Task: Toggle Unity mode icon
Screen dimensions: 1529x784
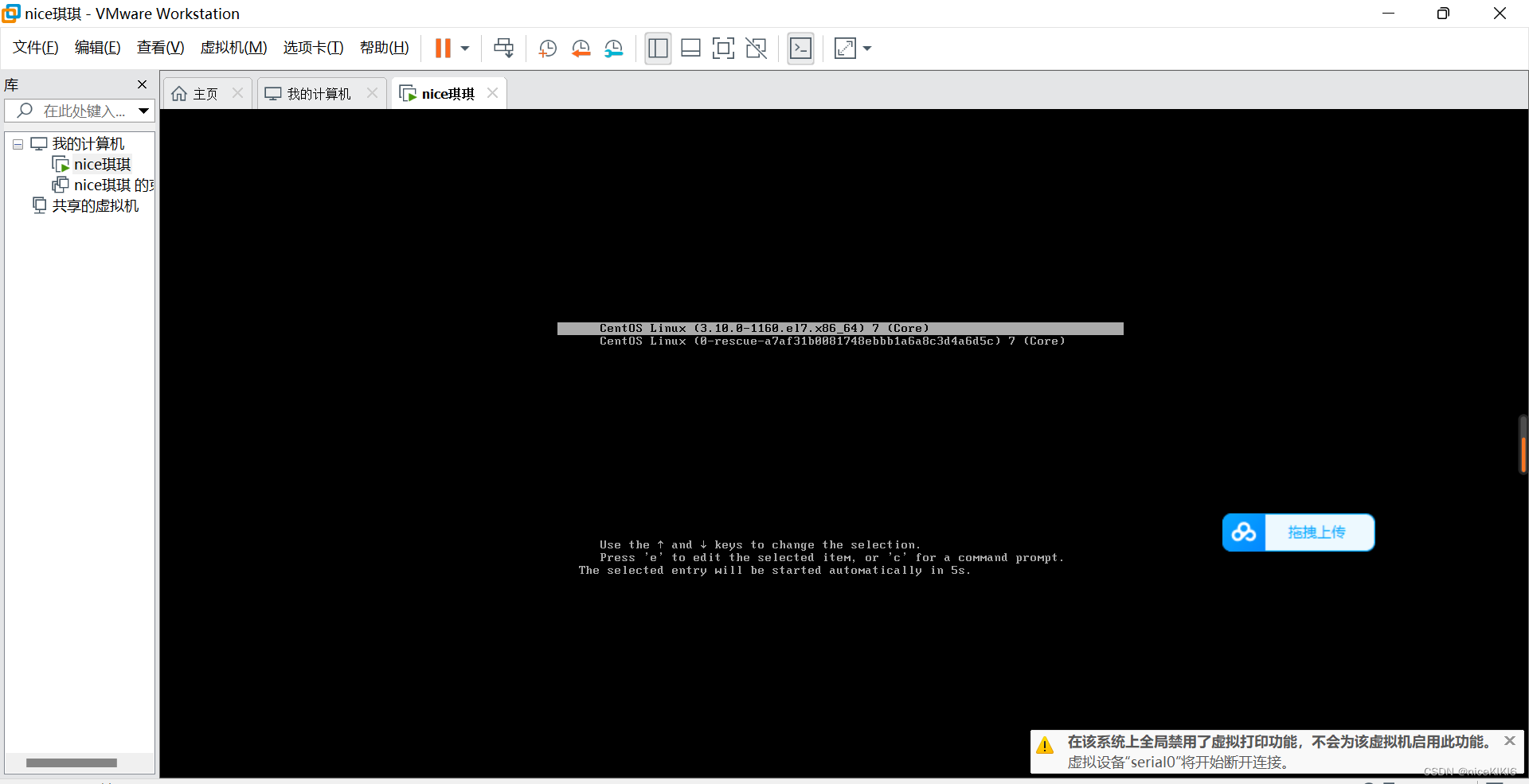Action: point(756,48)
